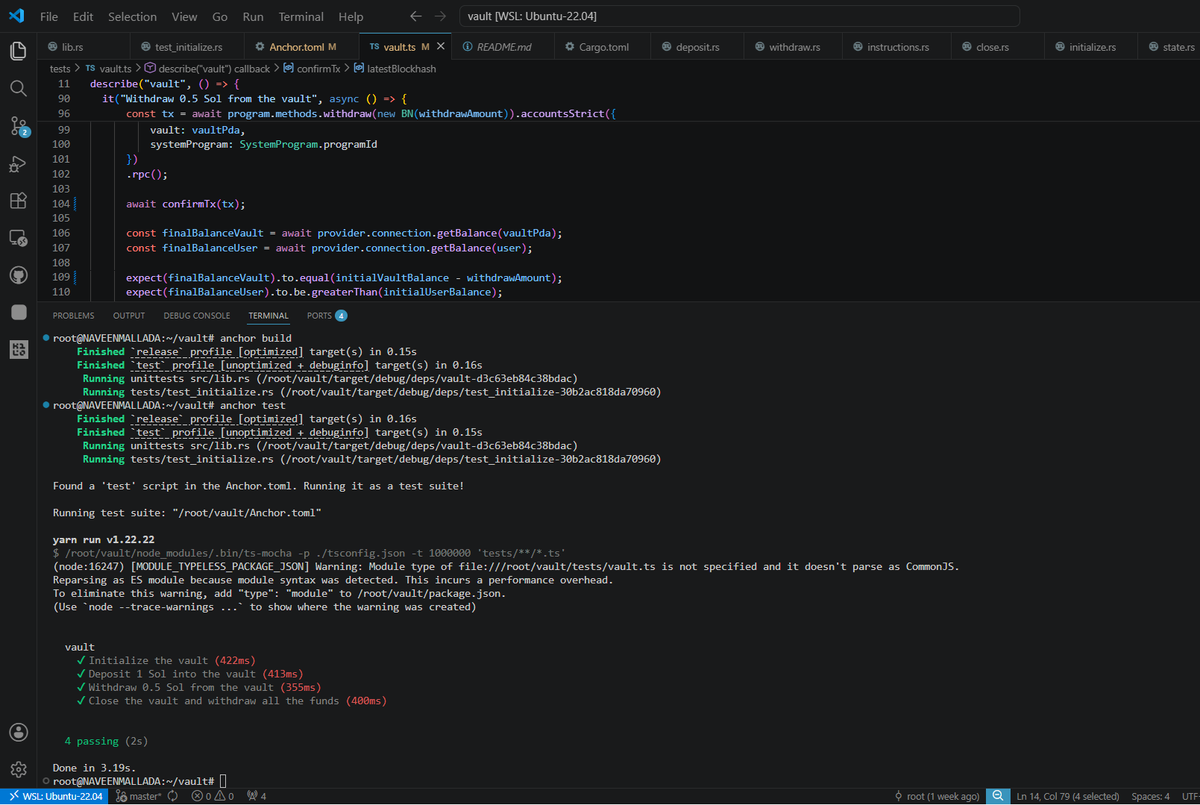This screenshot has height=805, width=1200.
Task: Switch to the Cargo.toml tab
Action: point(602,47)
